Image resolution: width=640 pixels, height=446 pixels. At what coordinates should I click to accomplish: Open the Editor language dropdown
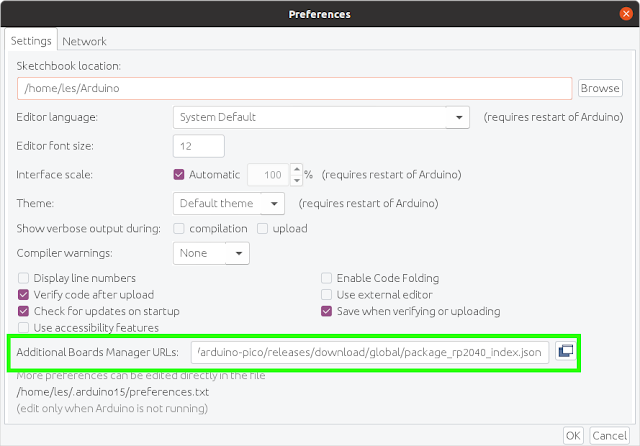[x=321, y=118]
